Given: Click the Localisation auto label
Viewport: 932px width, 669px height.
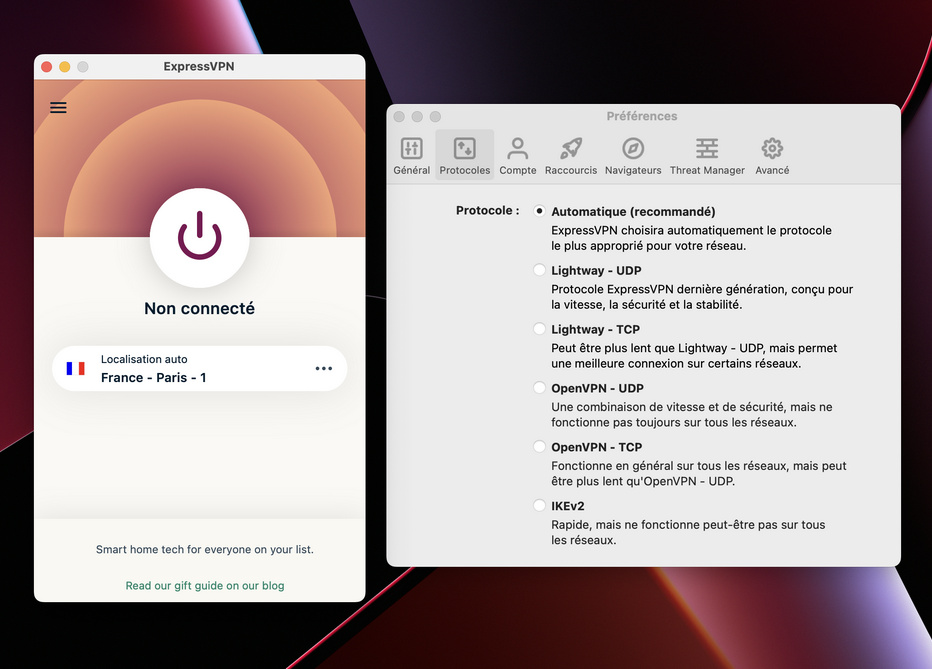Looking at the screenshot, I should pyautogui.click(x=144, y=359).
